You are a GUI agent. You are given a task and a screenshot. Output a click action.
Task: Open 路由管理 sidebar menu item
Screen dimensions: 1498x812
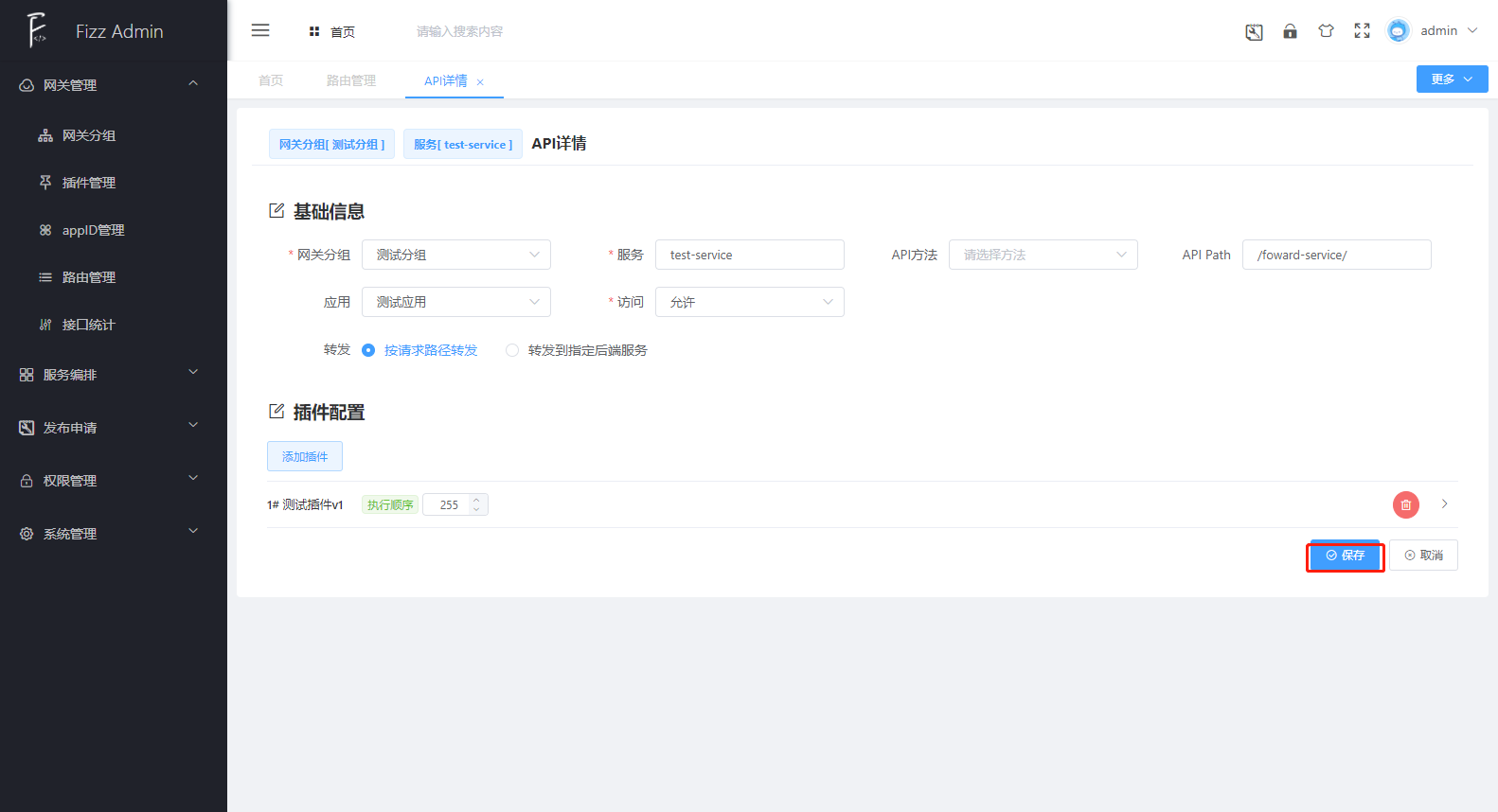pyautogui.click(x=114, y=277)
